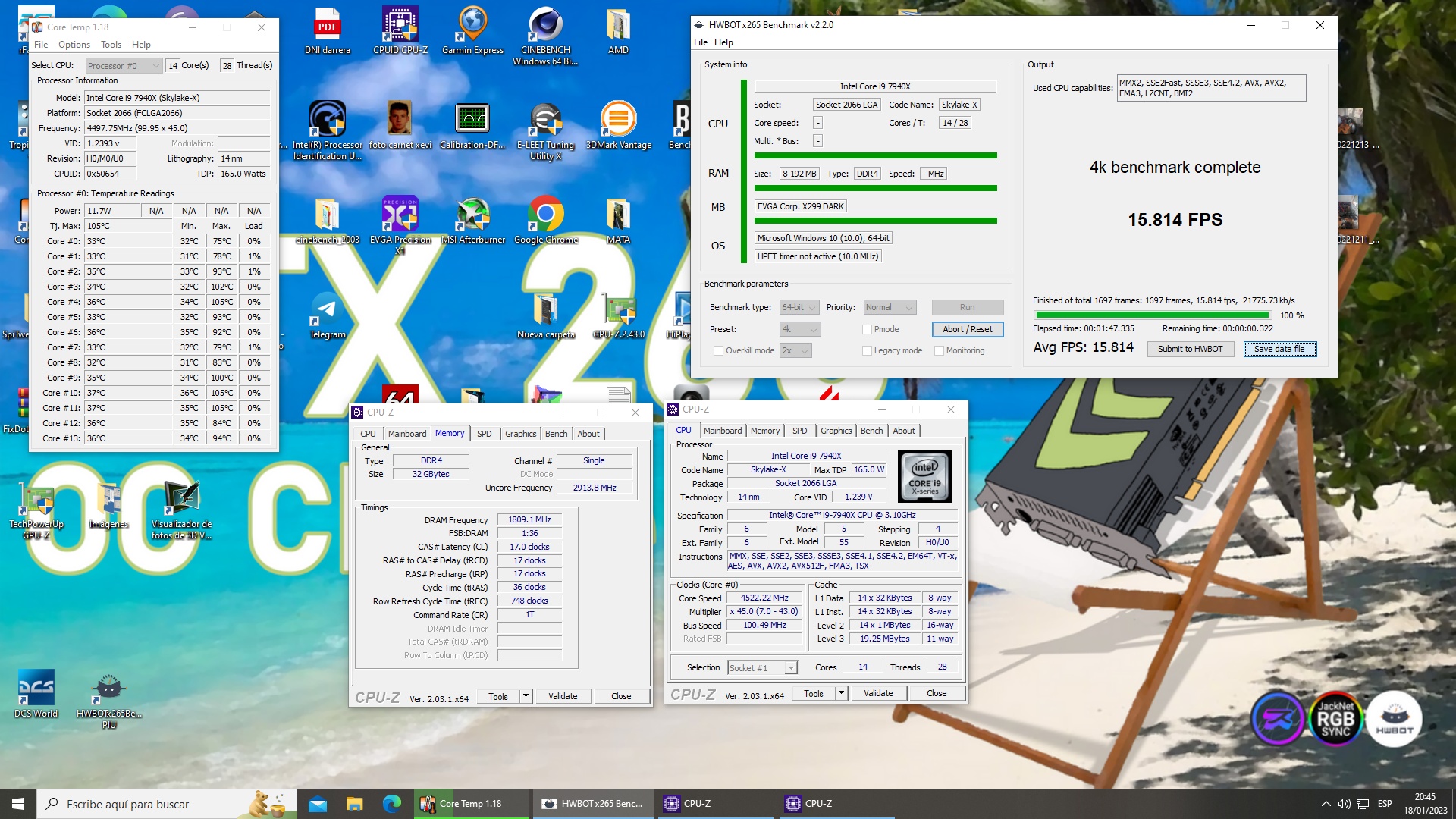Open the TechPowerUp GPU-Z shortcut
The width and height of the screenshot is (1456, 819).
click(36, 510)
